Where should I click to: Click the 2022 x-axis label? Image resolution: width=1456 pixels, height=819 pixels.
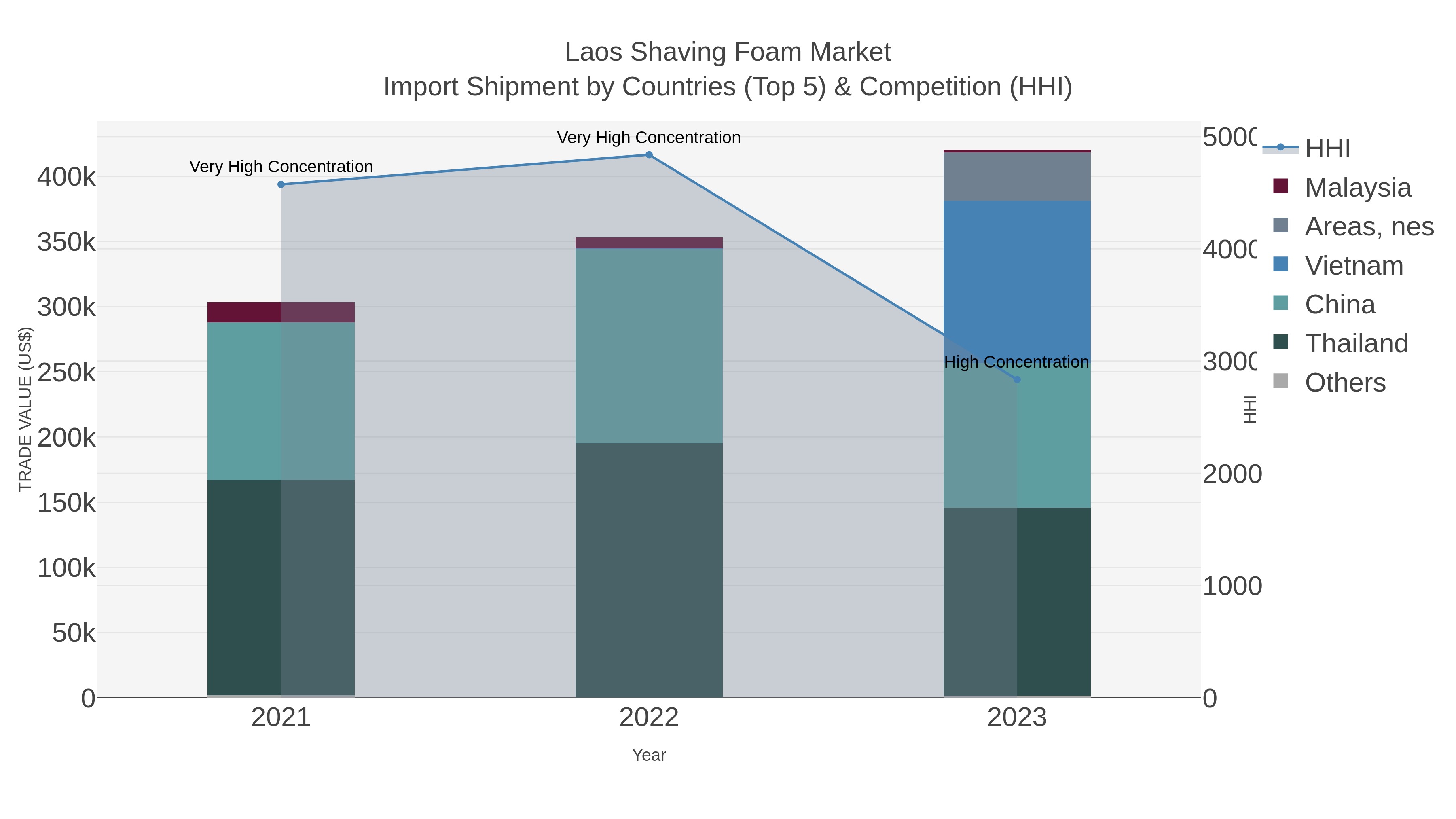click(x=649, y=718)
